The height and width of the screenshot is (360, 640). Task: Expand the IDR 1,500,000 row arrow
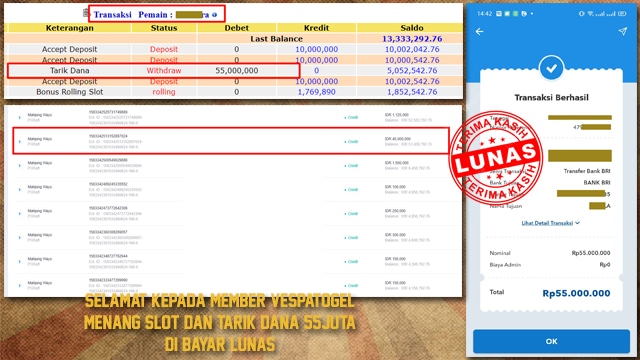click(19, 166)
